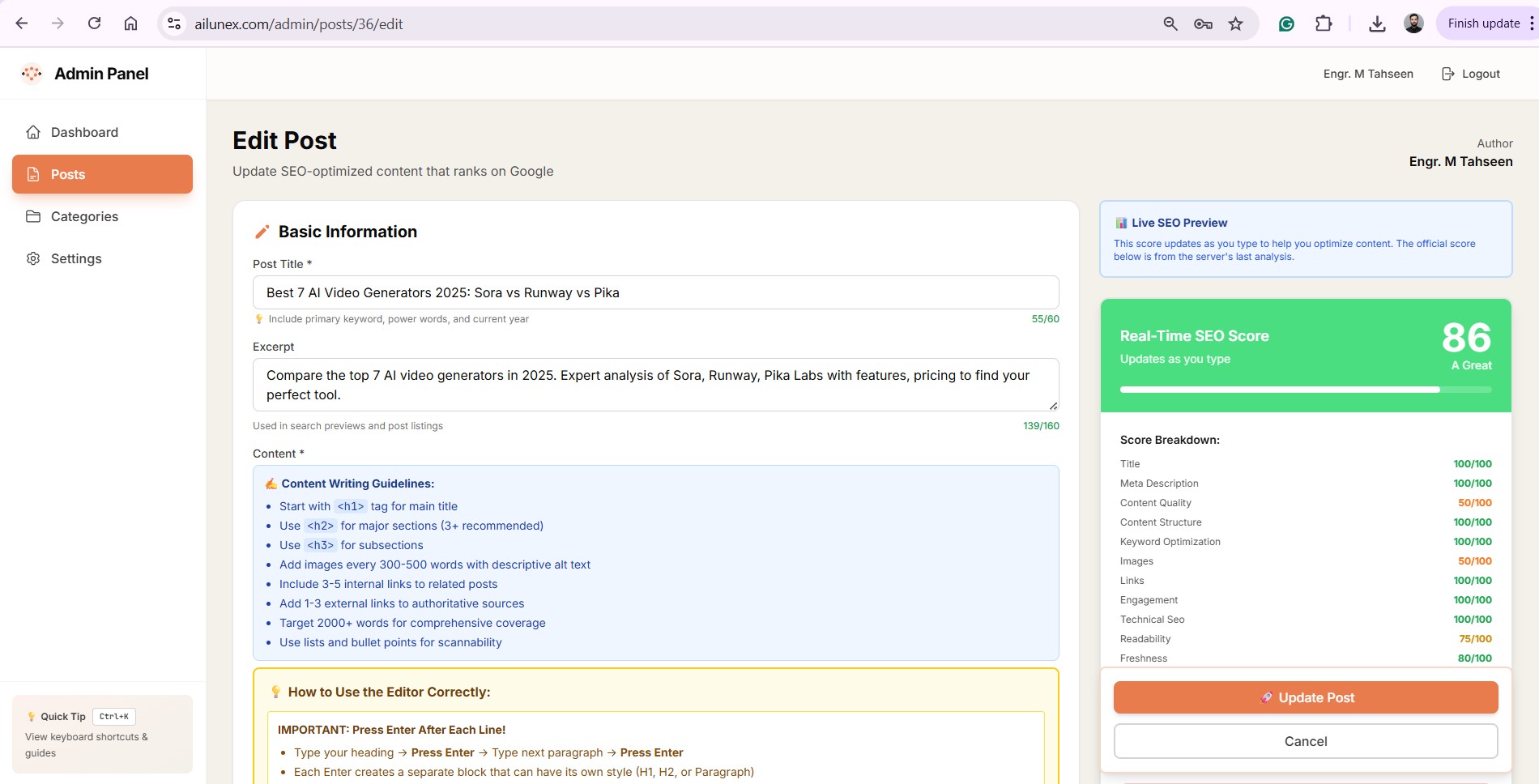
Task: Click the browser reload page icon
Action: point(94,23)
